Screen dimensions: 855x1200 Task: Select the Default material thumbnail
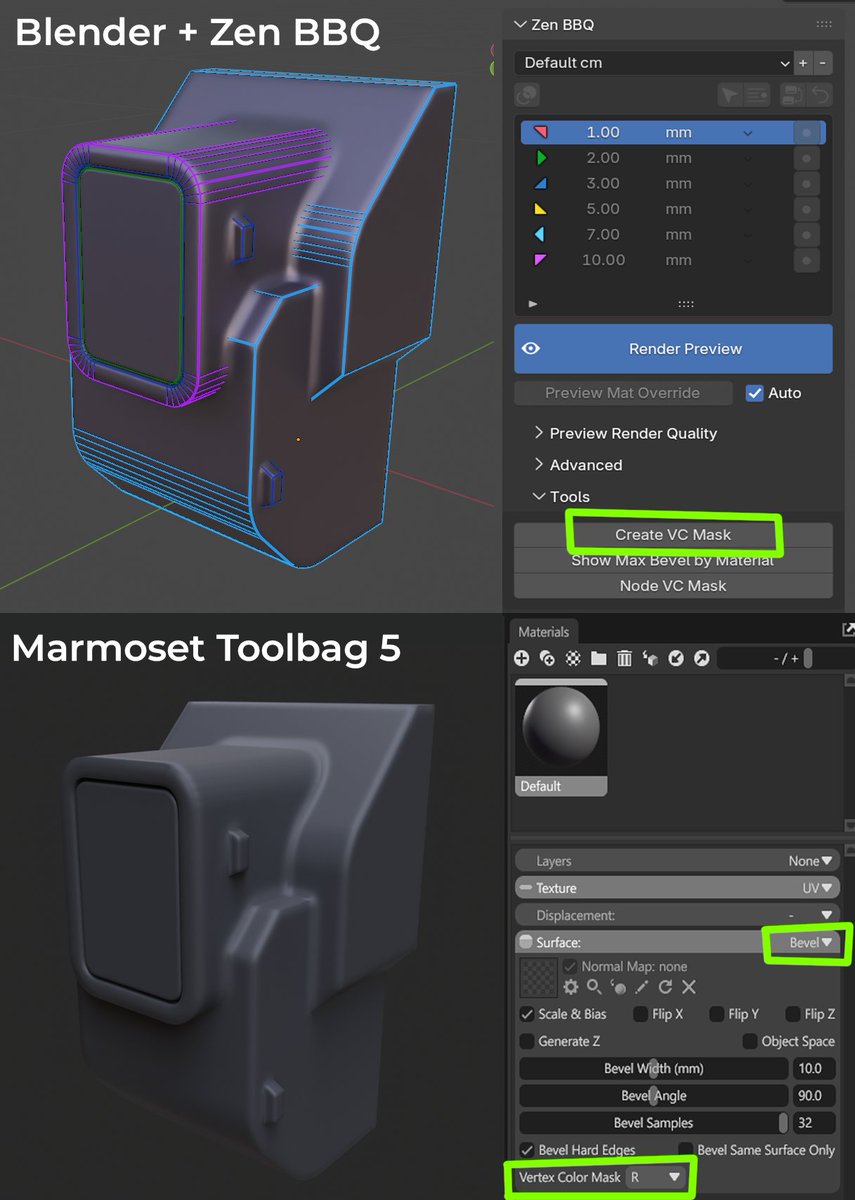[x=561, y=737]
